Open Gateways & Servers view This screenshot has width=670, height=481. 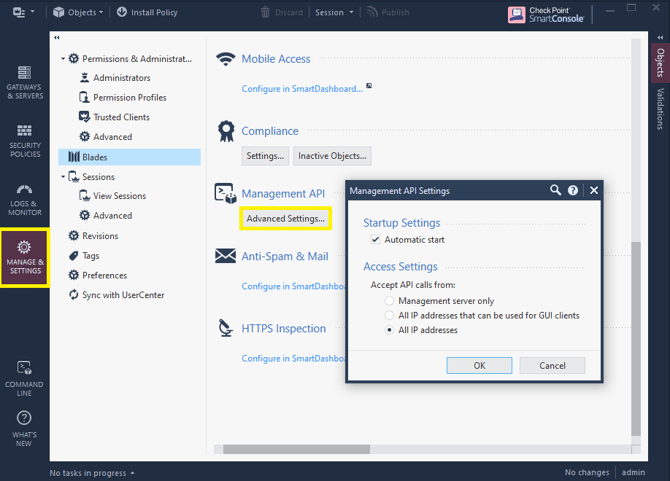pos(24,82)
